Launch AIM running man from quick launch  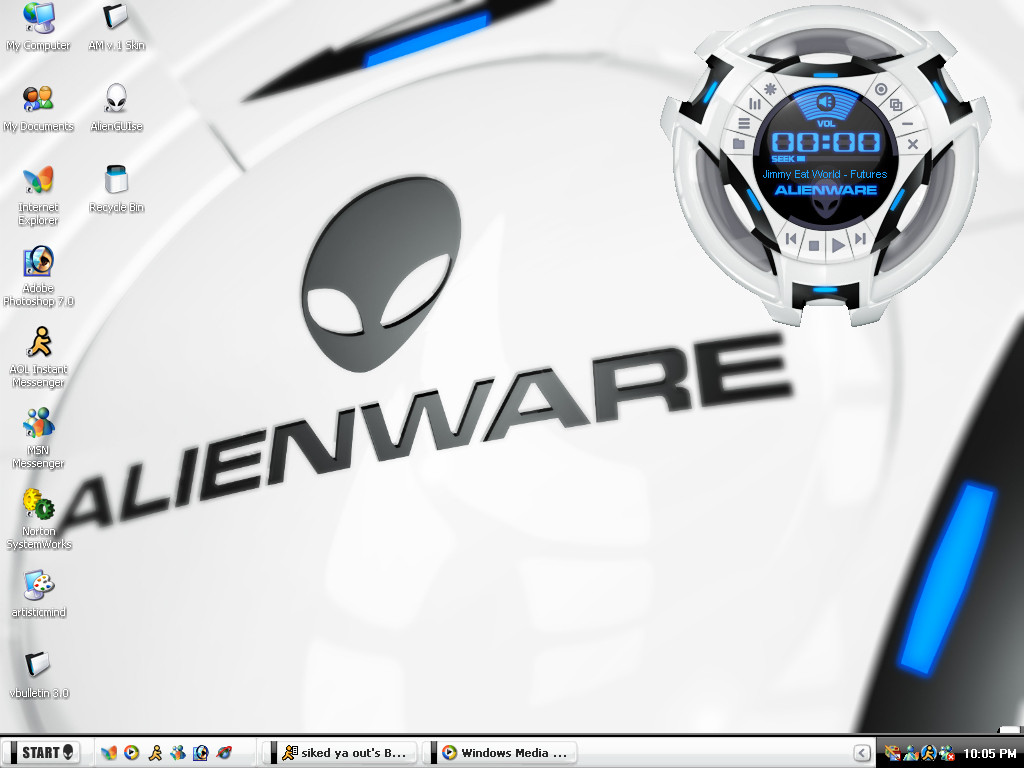tap(155, 753)
